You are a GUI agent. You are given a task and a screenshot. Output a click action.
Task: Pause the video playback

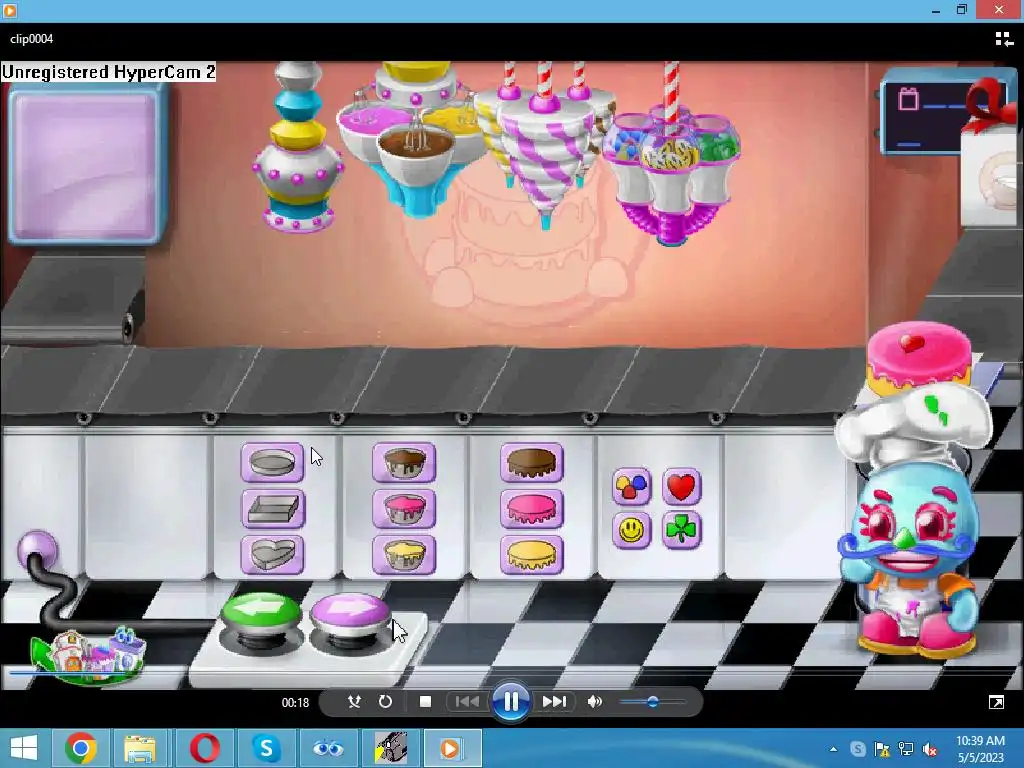[x=511, y=702]
